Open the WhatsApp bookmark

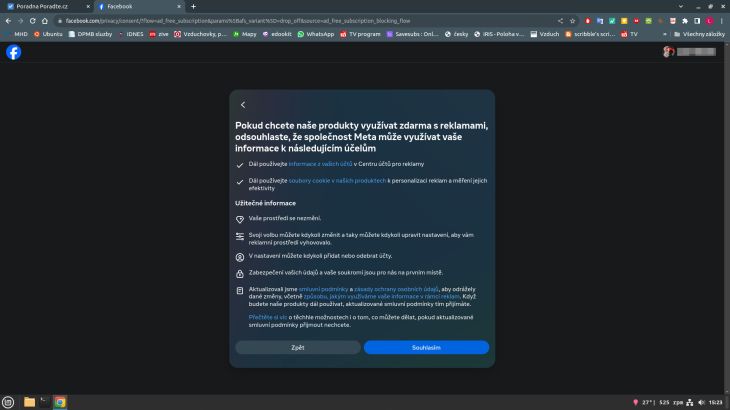pyautogui.click(x=316, y=34)
